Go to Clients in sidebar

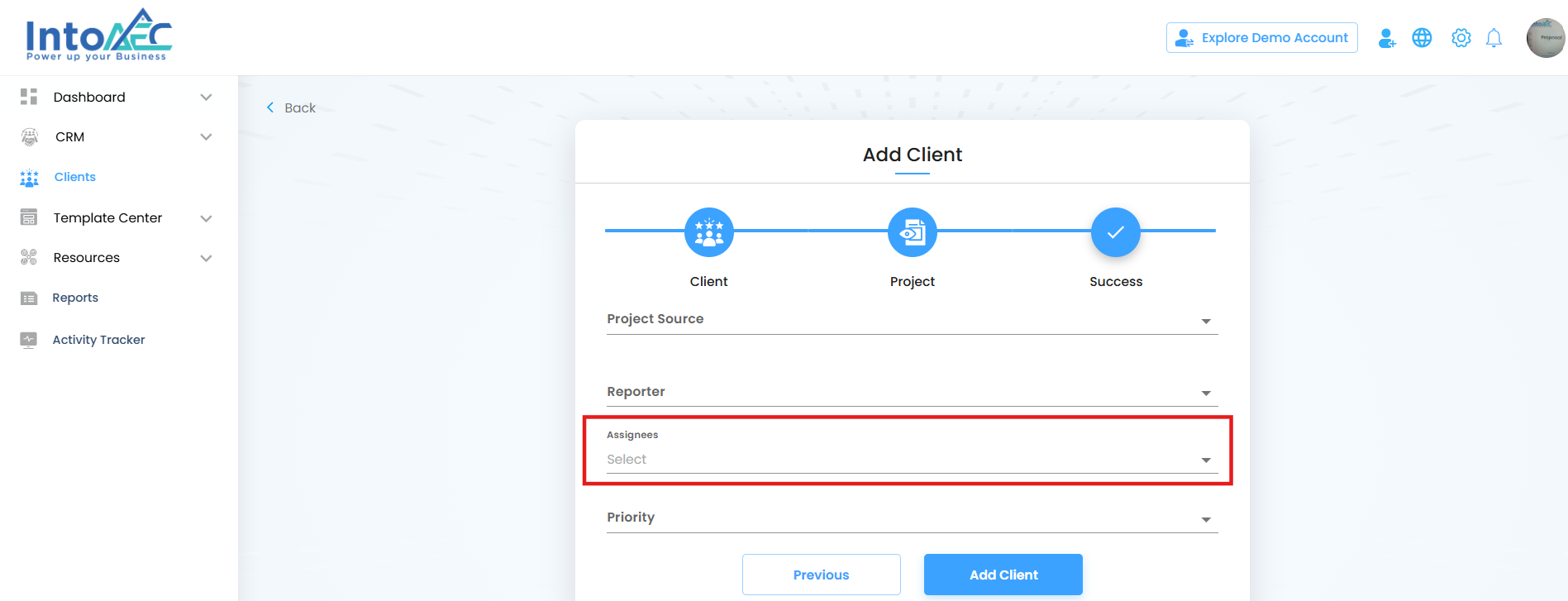74,177
